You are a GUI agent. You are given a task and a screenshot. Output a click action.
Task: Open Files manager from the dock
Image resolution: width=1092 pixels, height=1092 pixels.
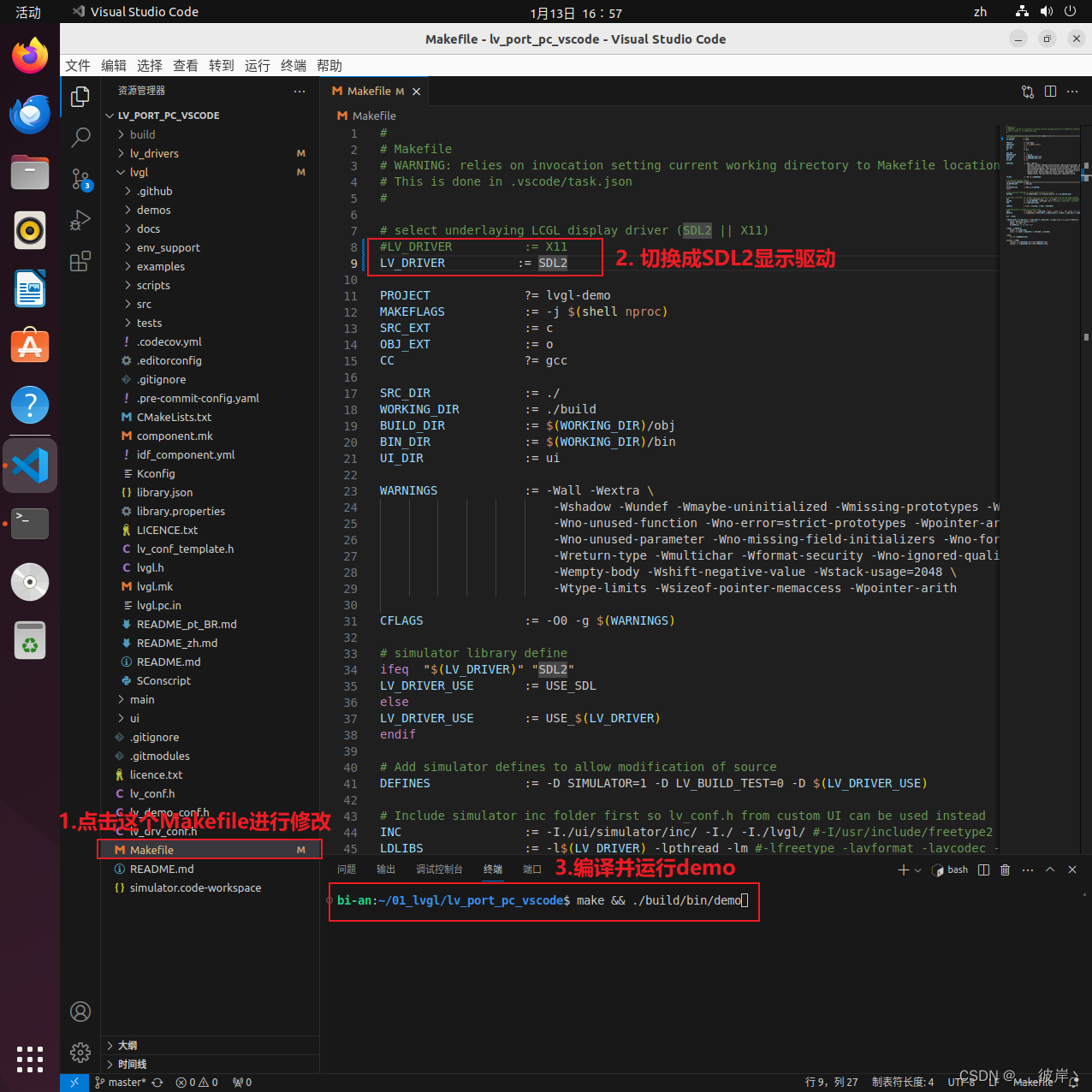[30, 173]
